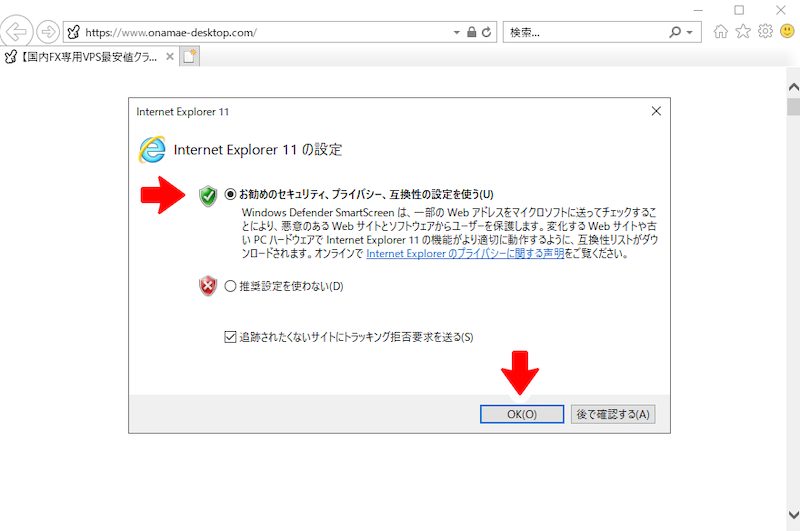Open Internet Explorer のプライバシーに関する声明 link
Viewport: 800px width, 531px height.
465,254
